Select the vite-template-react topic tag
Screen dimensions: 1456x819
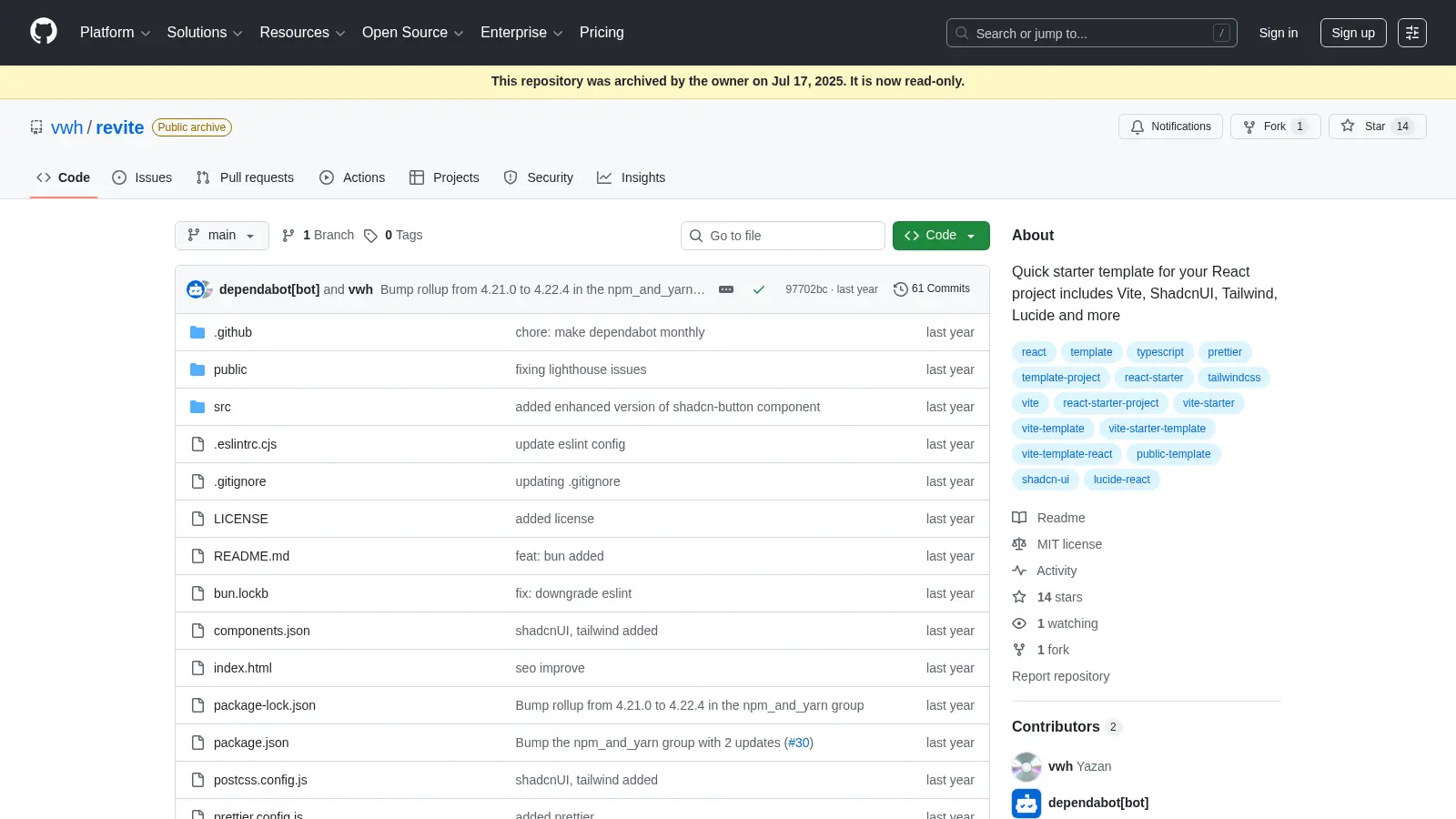[x=1067, y=454]
